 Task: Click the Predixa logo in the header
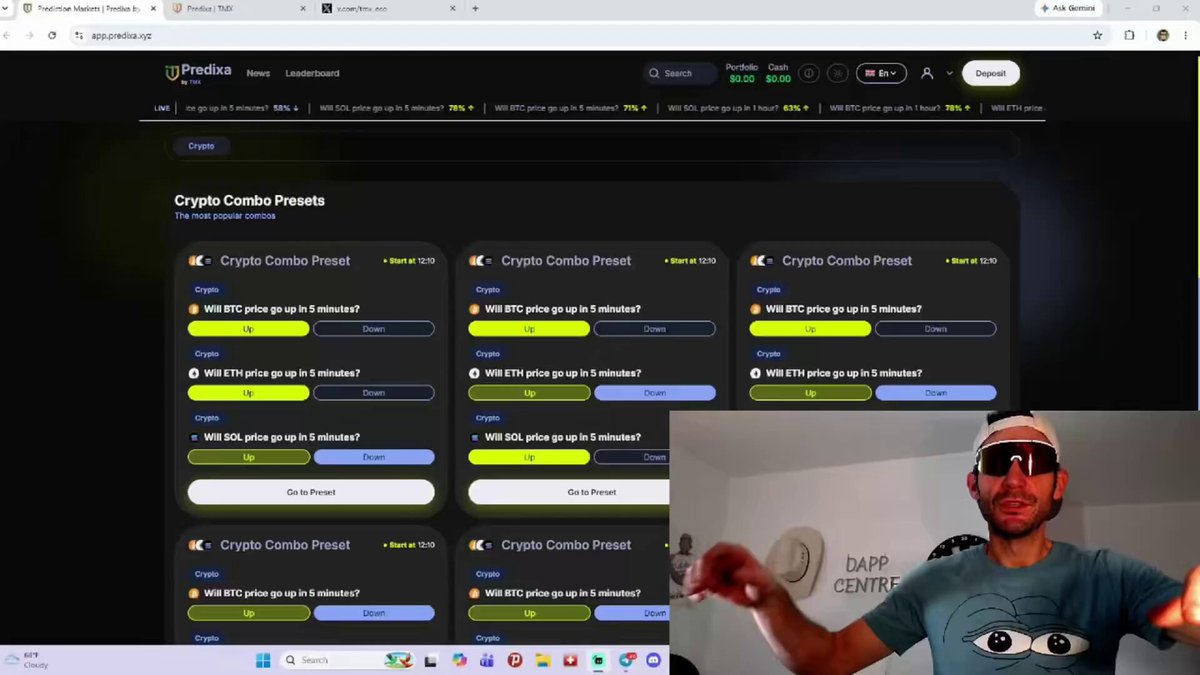click(198, 73)
